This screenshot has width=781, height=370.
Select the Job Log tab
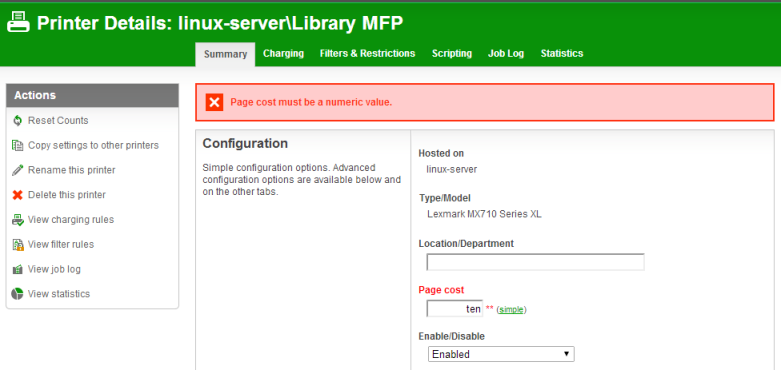click(506, 53)
